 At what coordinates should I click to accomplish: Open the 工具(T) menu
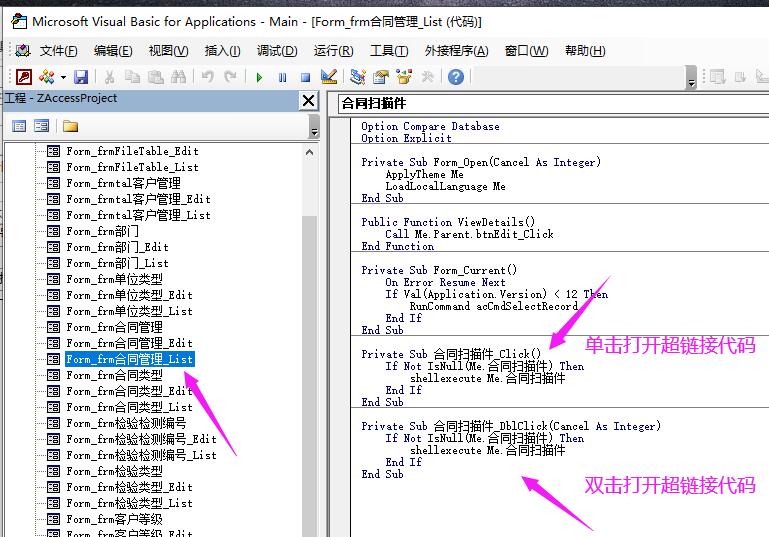pos(389,51)
